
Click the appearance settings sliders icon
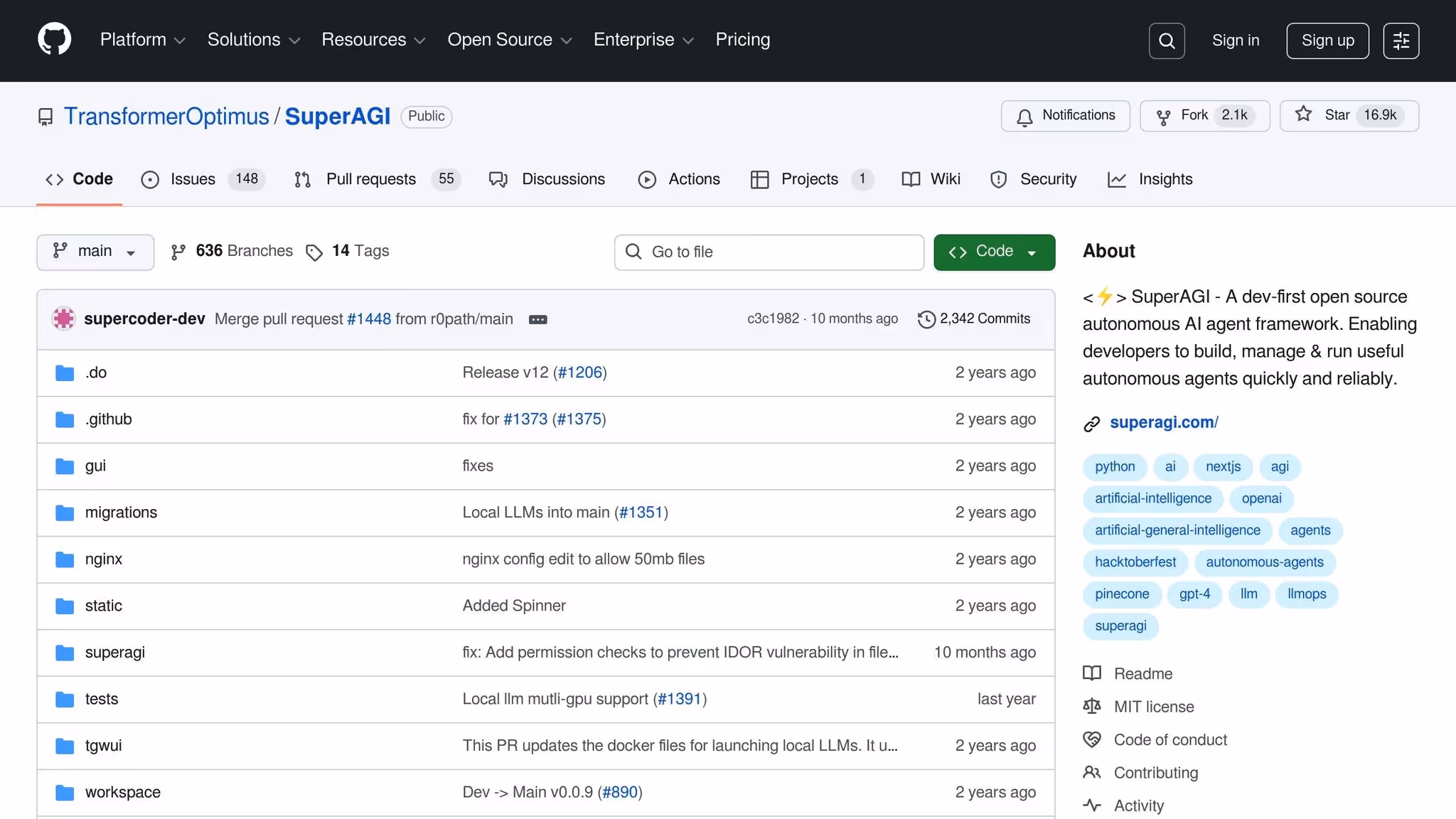(1401, 41)
